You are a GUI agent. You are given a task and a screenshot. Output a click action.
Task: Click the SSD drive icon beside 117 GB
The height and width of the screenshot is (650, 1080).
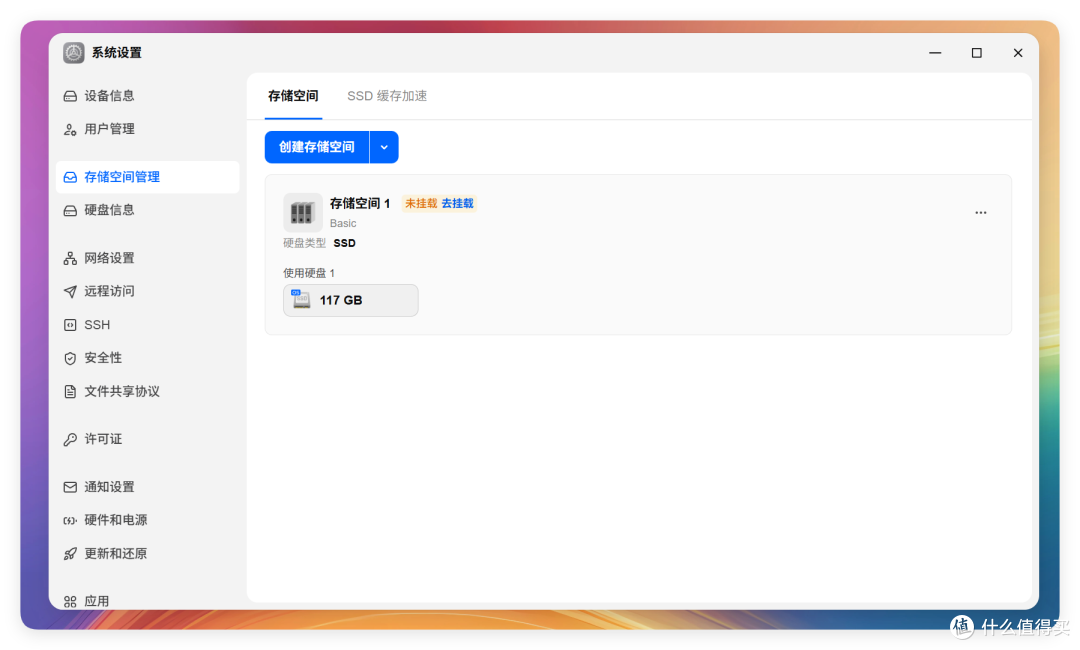(300, 300)
